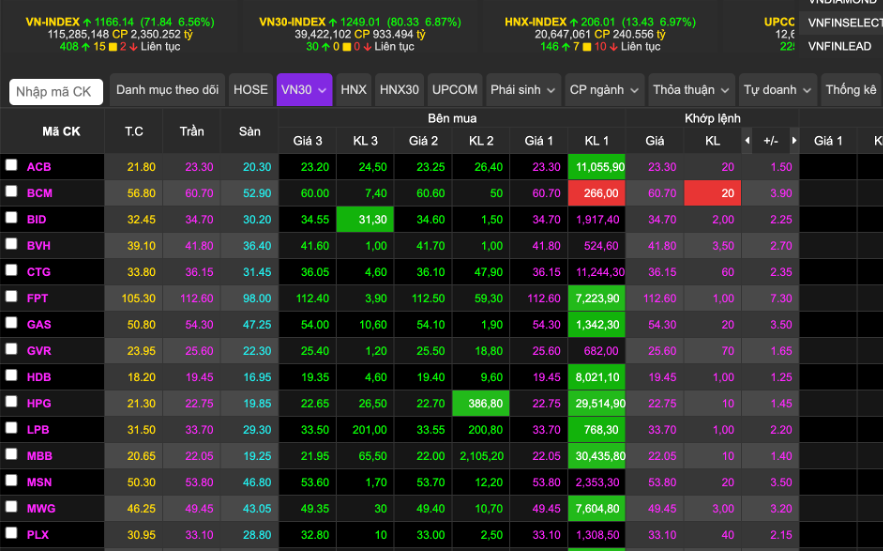Viewport: 883px width, 552px height.
Task: Open the MSN stock symbol
Action: 39,482
